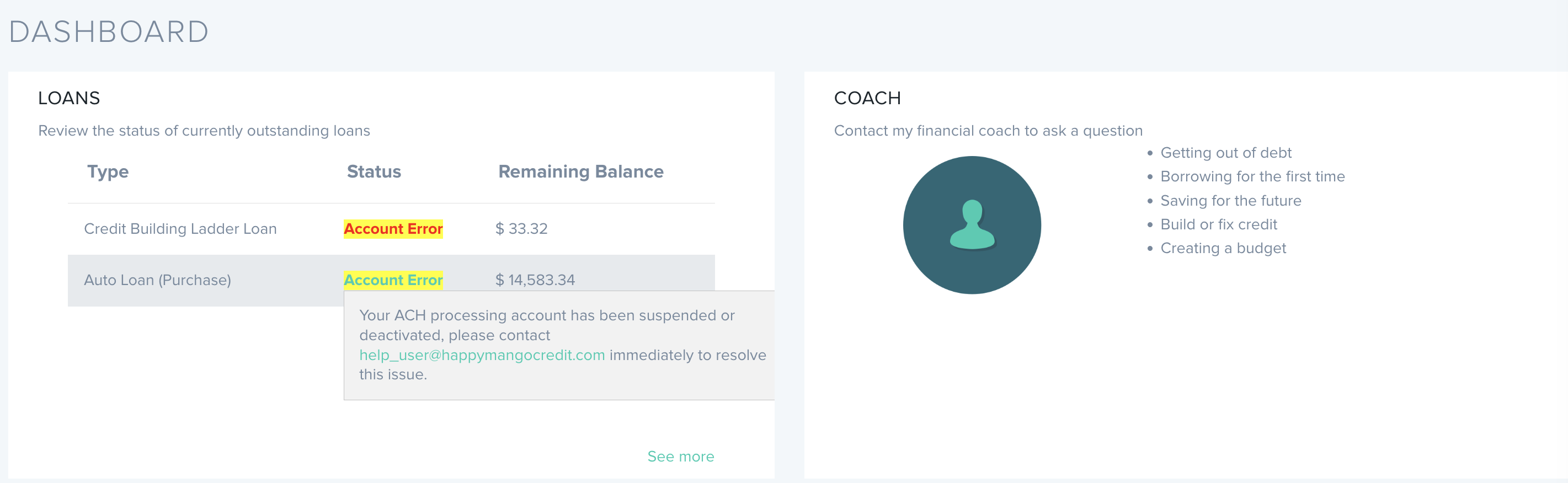
Task: Click the Getting out of debt topic
Action: [x=1225, y=153]
